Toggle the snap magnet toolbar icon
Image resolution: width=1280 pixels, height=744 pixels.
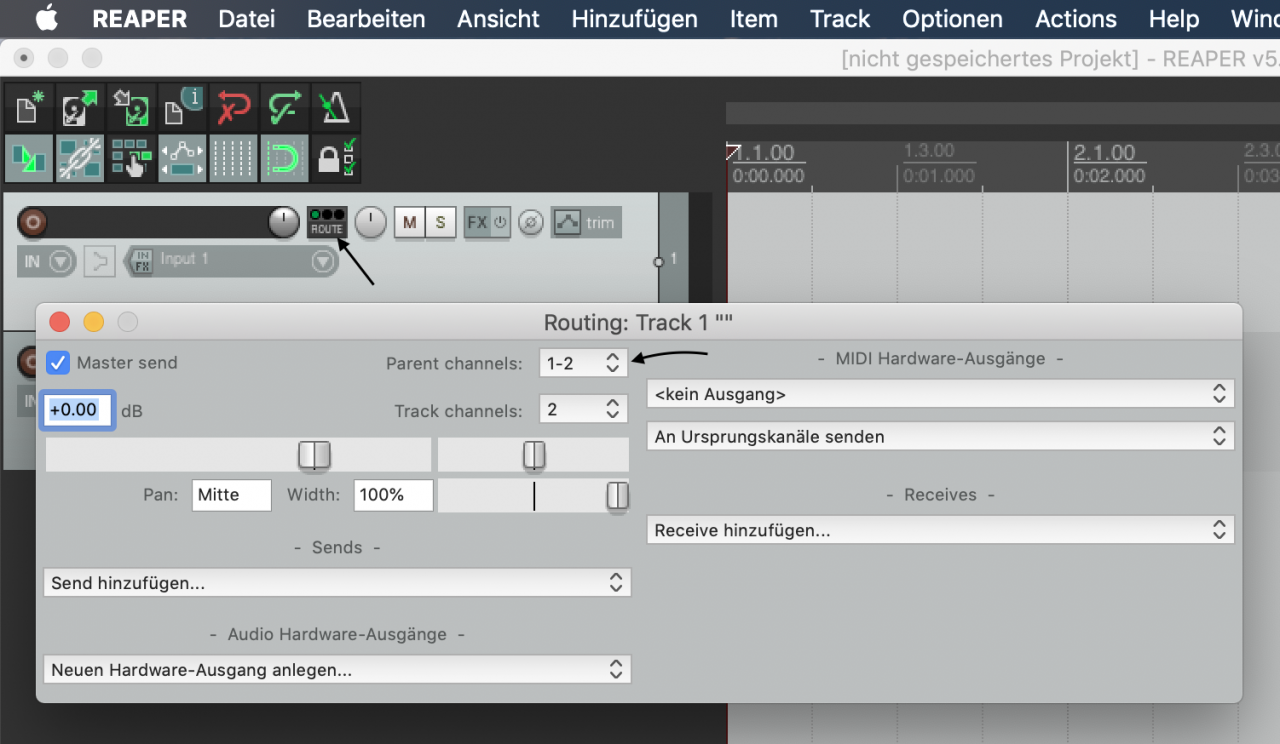click(284, 159)
